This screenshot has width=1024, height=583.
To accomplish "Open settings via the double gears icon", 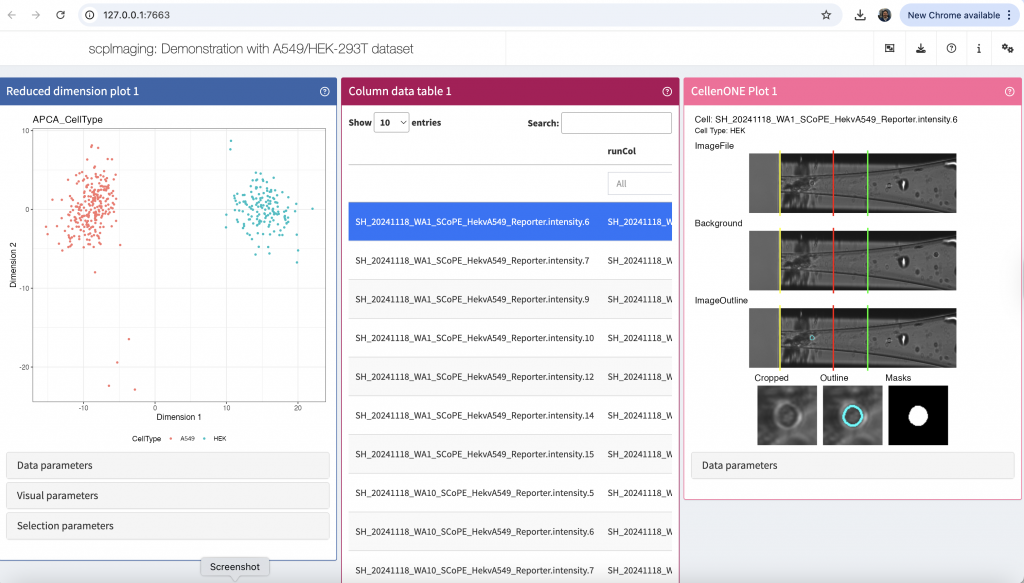I will tap(1007, 48).
